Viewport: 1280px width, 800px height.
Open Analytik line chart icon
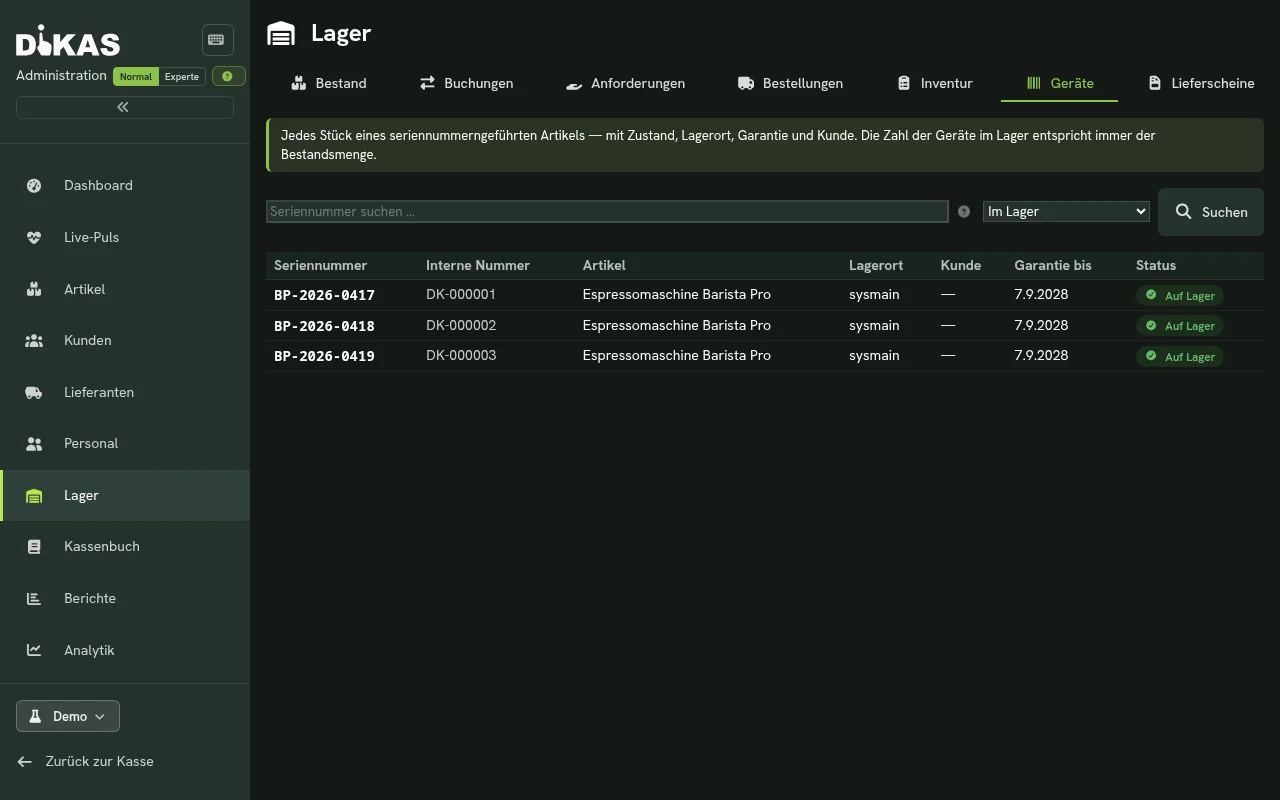34,650
